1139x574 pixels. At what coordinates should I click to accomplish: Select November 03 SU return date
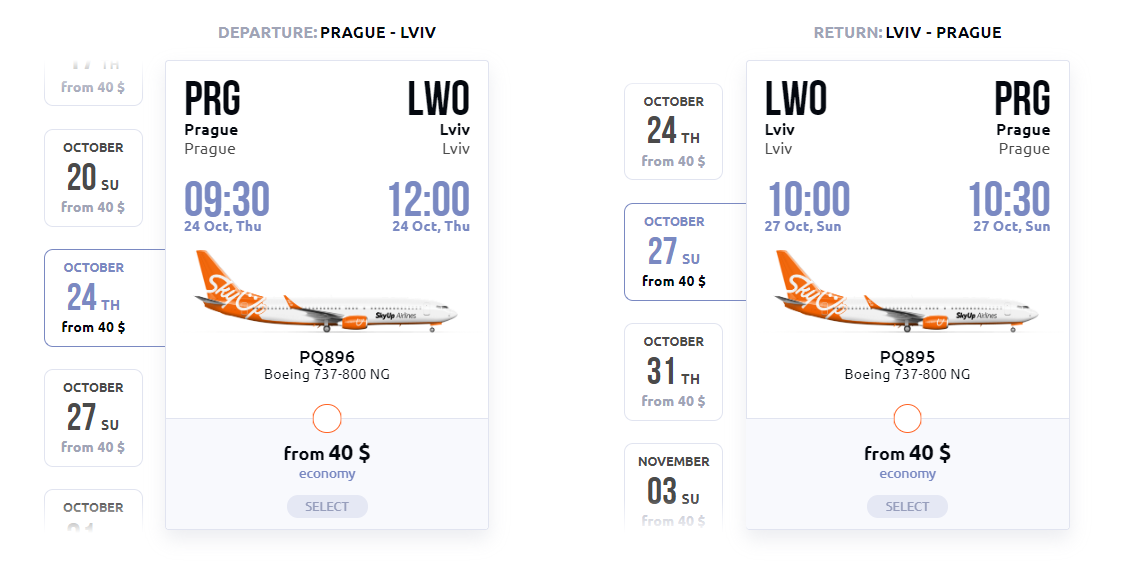(673, 486)
